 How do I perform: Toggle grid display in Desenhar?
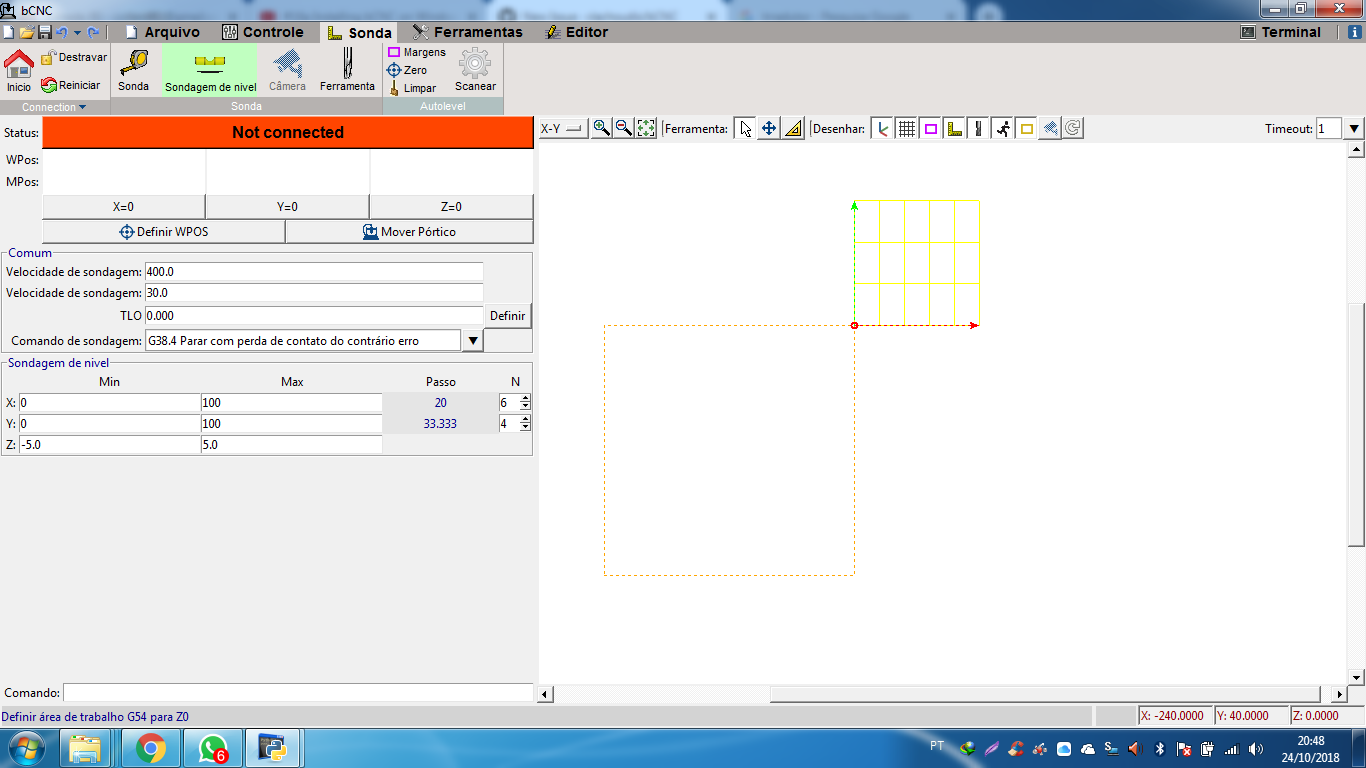[x=906, y=128]
